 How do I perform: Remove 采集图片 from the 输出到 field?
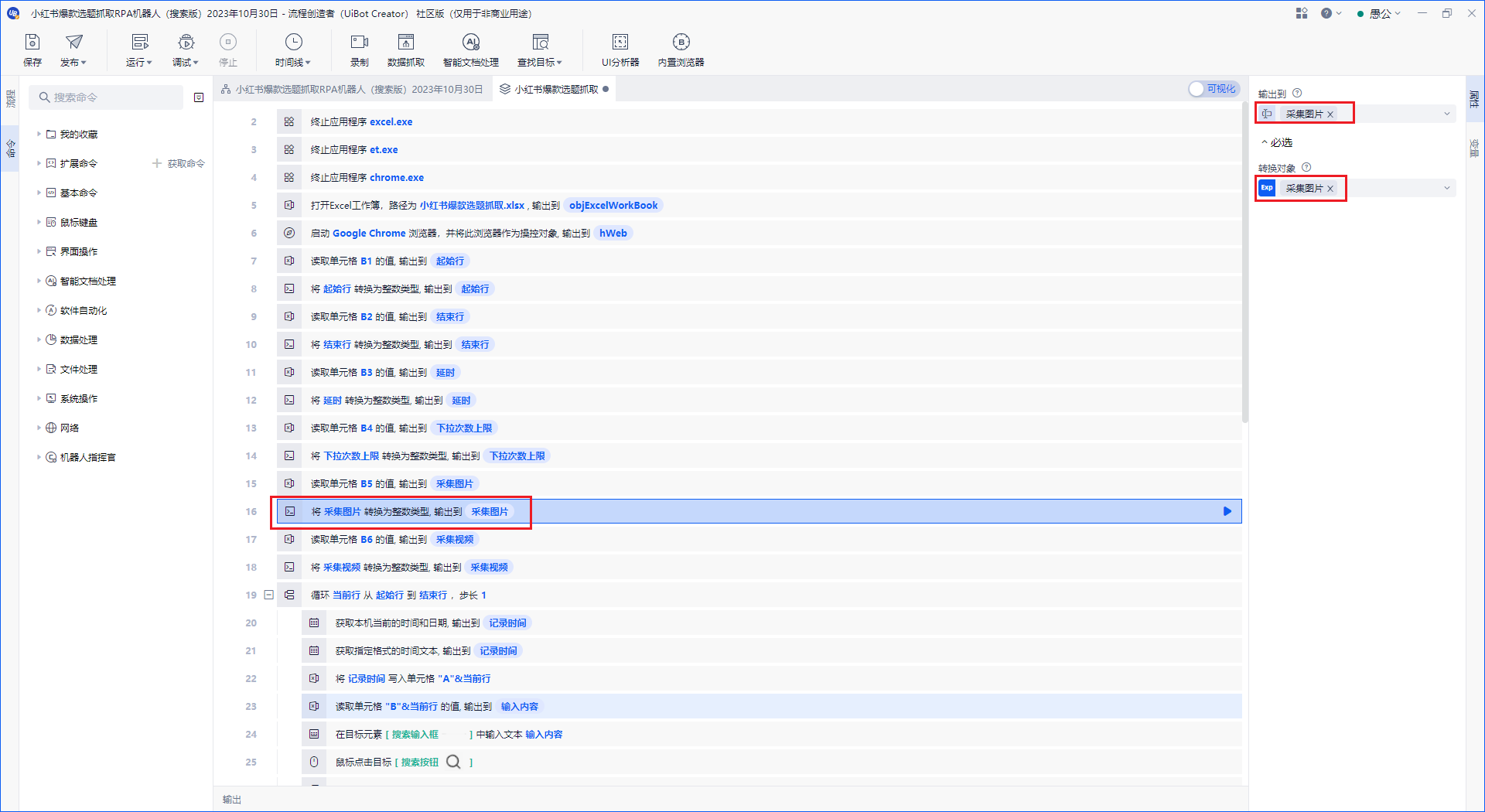pyautogui.click(x=1330, y=114)
